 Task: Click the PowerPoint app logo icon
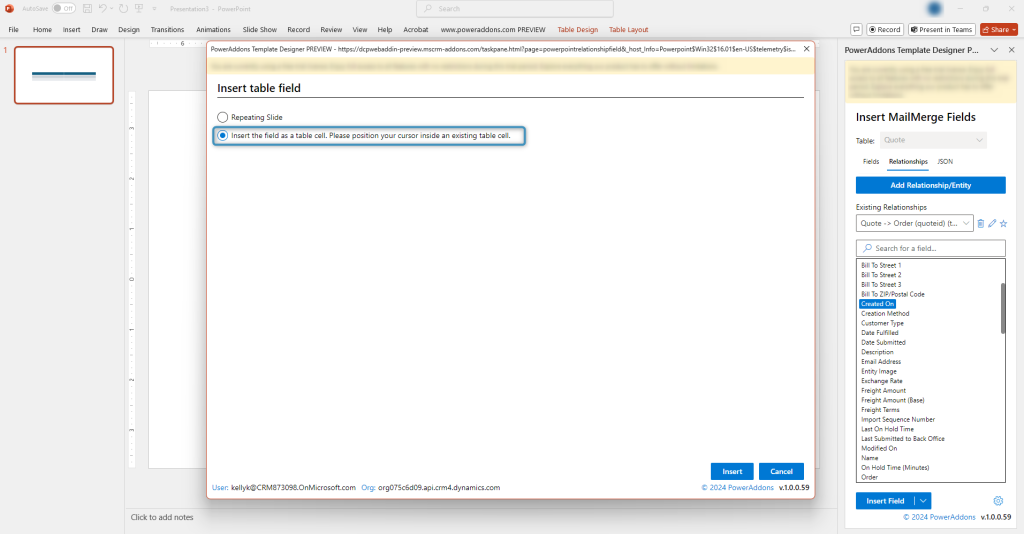[x=9, y=8]
